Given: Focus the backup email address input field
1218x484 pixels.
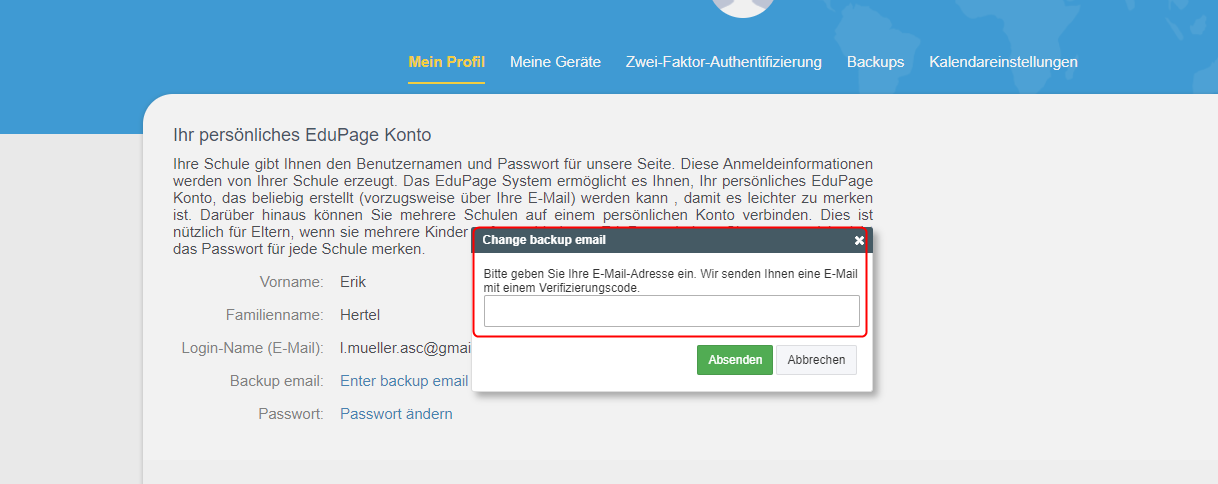Looking at the screenshot, I should coord(672,311).
